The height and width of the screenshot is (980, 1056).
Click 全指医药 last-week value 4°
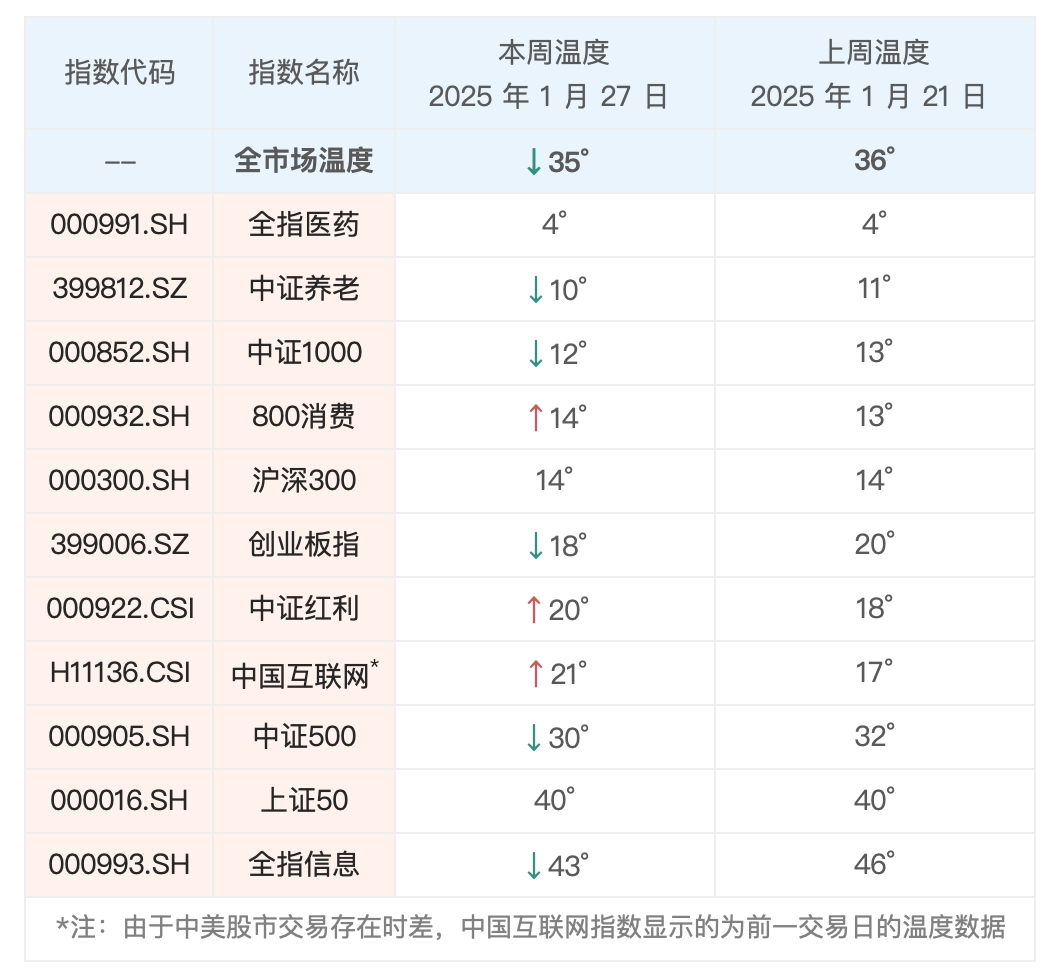click(874, 224)
